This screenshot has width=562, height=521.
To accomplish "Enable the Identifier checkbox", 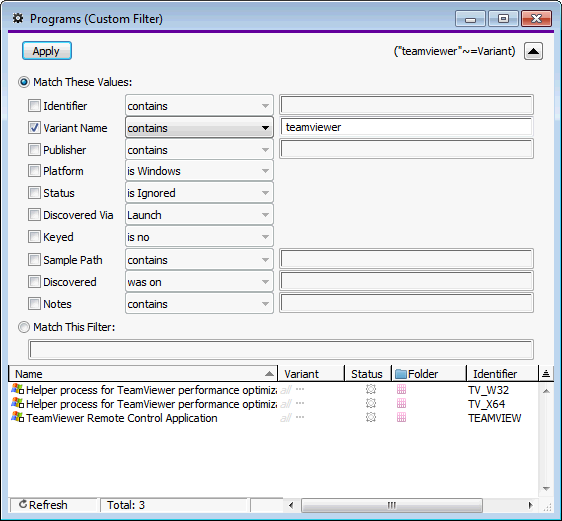I will point(34,106).
